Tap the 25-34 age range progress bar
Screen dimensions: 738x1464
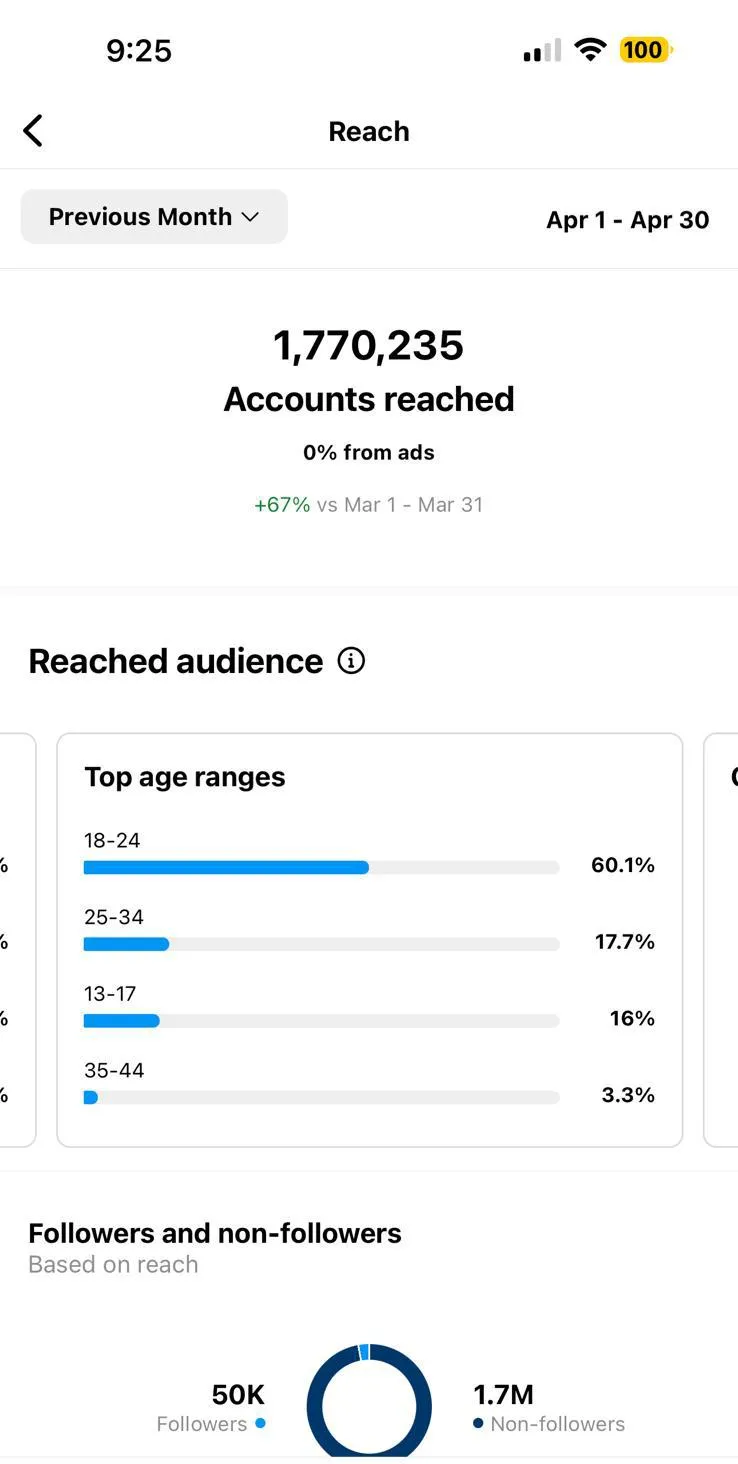pyautogui.click(x=320, y=943)
